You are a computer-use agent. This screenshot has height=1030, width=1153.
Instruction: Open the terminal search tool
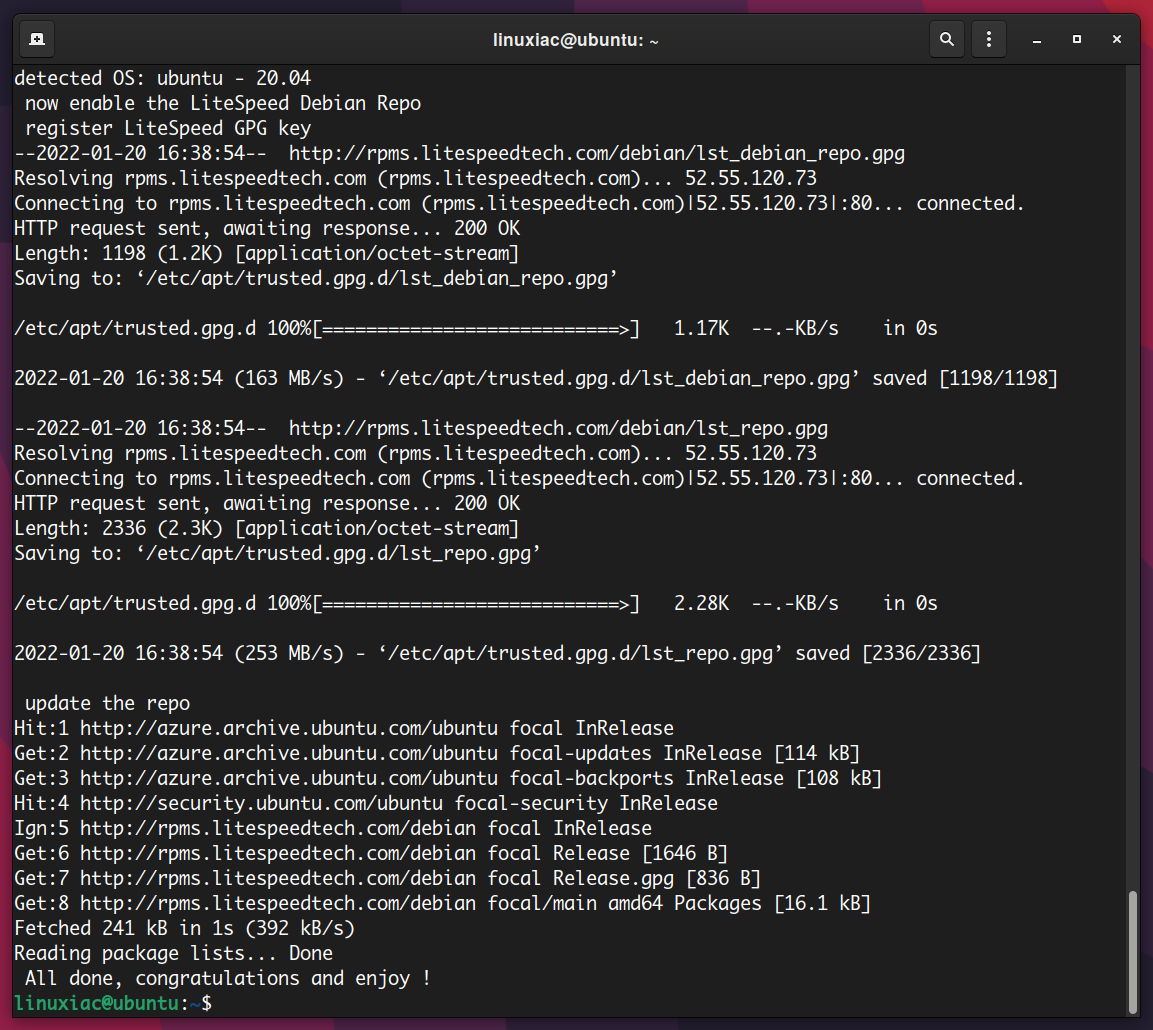click(x=946, y=39)
